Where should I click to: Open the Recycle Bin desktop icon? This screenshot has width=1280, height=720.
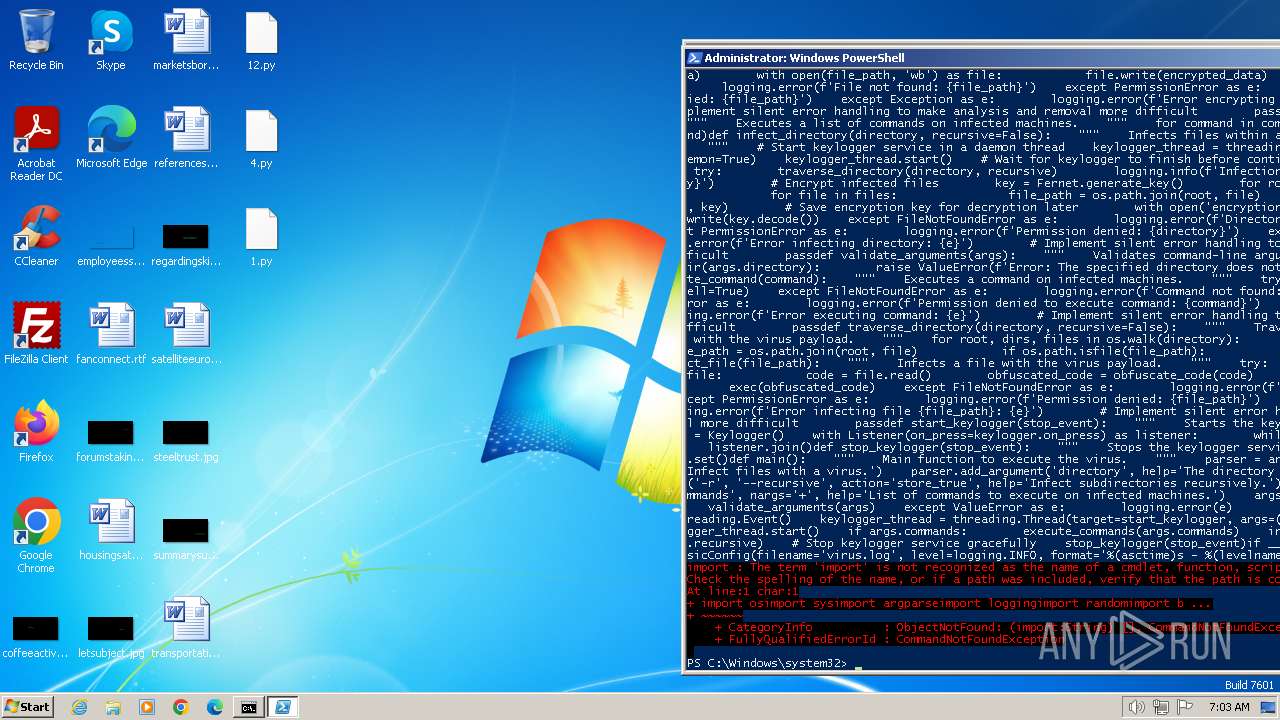pyautogui.click(x=36, y=40)
